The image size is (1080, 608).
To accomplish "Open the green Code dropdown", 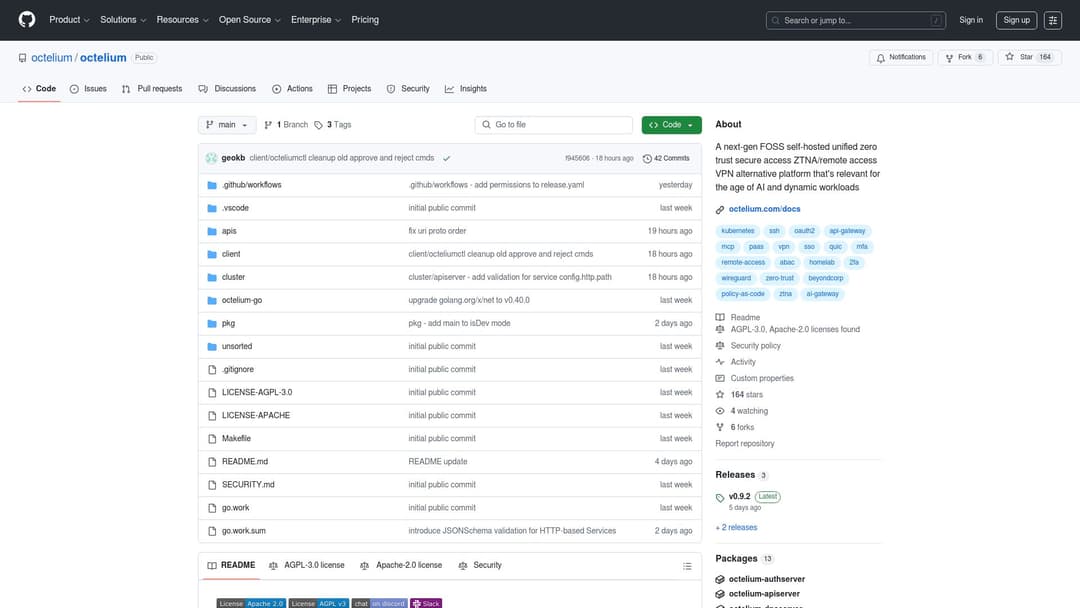I will [672, 125].
